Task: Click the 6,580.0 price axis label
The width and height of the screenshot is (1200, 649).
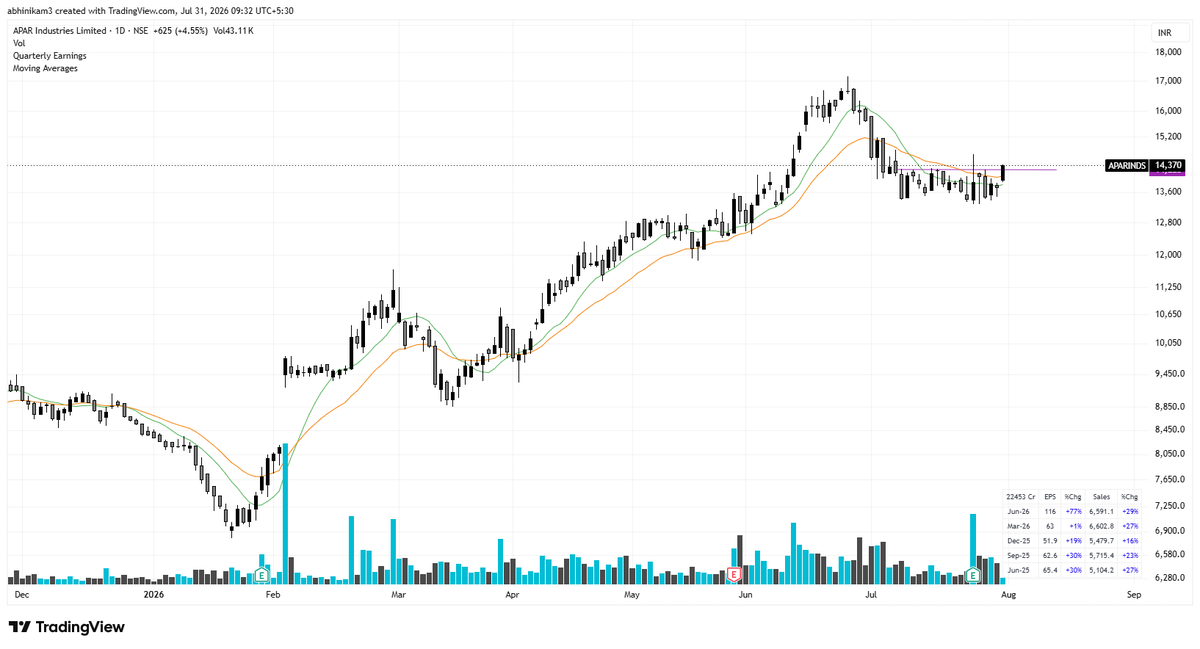Action: coord(1170,554)
